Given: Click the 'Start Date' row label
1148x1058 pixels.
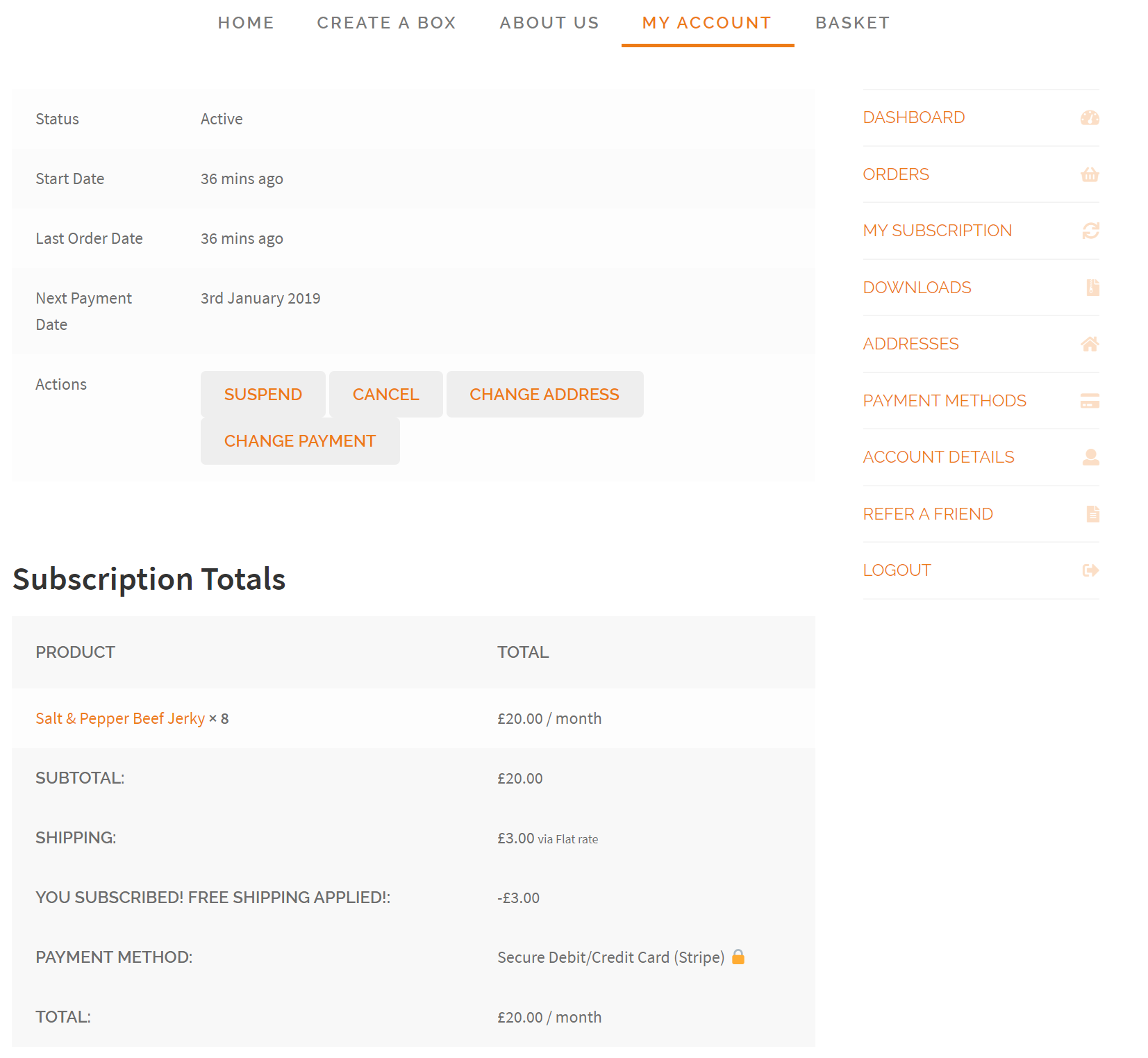Looking at the screenshot, I should (x=69, y=179).
